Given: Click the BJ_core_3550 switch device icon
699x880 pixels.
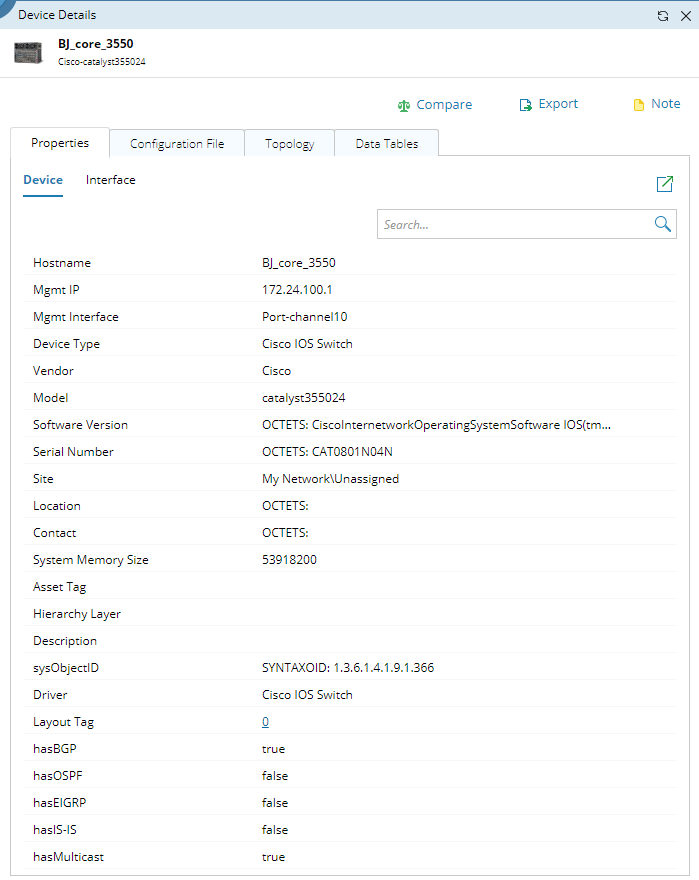Looking at the screenshot, I should (x=28, y=52).
